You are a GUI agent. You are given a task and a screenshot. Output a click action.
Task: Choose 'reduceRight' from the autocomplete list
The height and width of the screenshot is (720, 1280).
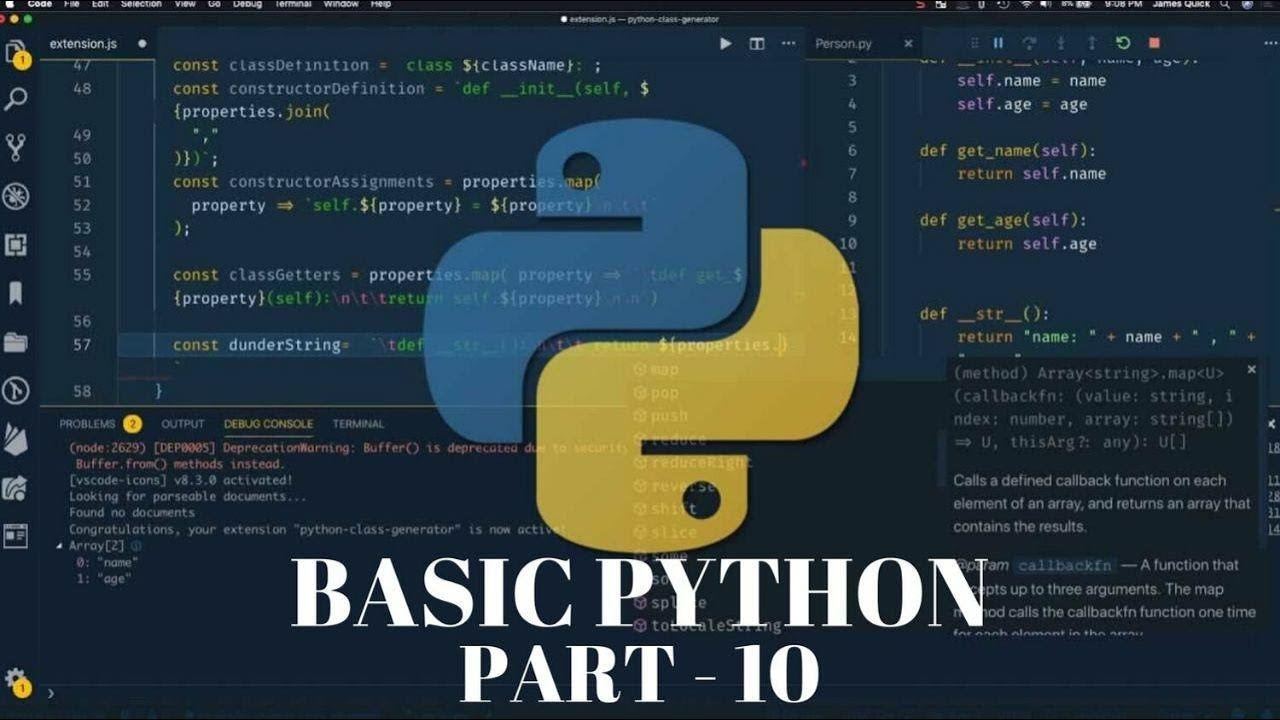pos(692,462)
